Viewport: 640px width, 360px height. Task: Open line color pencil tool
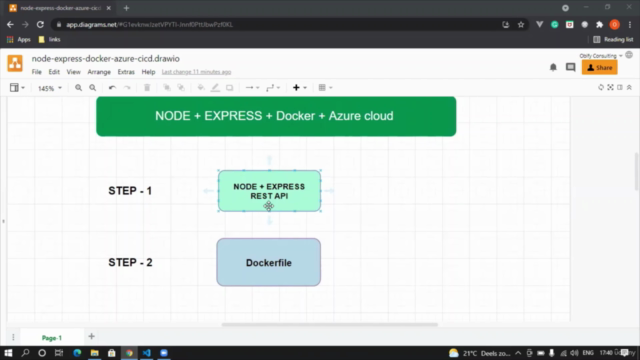[215, 88]
